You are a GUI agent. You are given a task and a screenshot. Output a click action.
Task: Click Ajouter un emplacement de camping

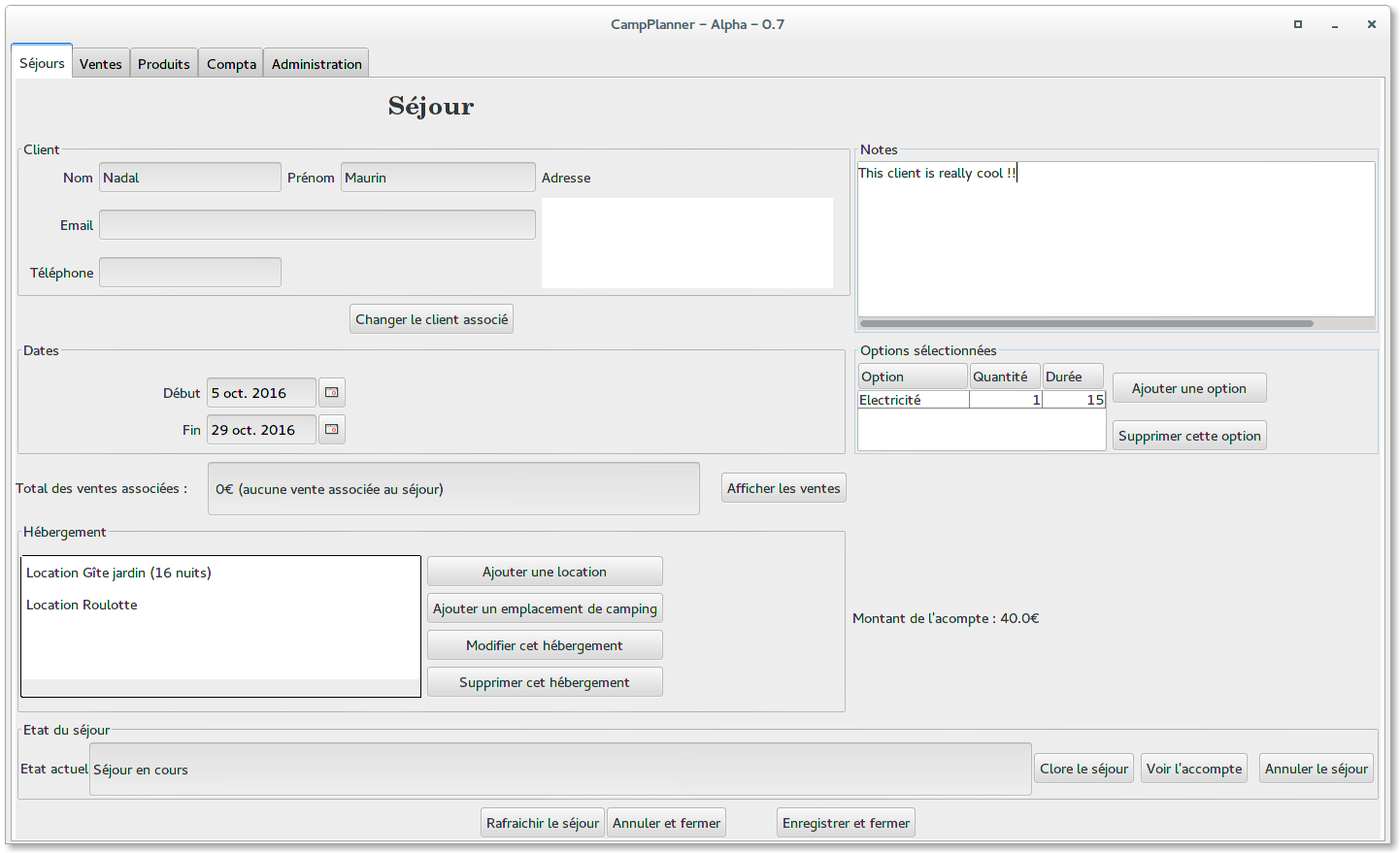[545, 608]
